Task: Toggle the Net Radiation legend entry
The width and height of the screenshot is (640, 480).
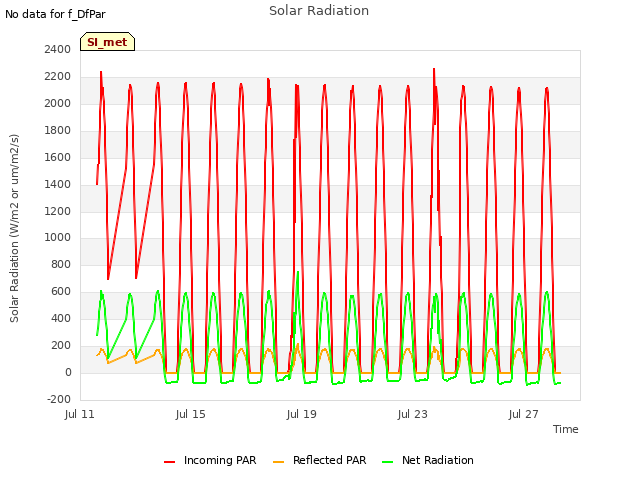Action: click(428, 460)
